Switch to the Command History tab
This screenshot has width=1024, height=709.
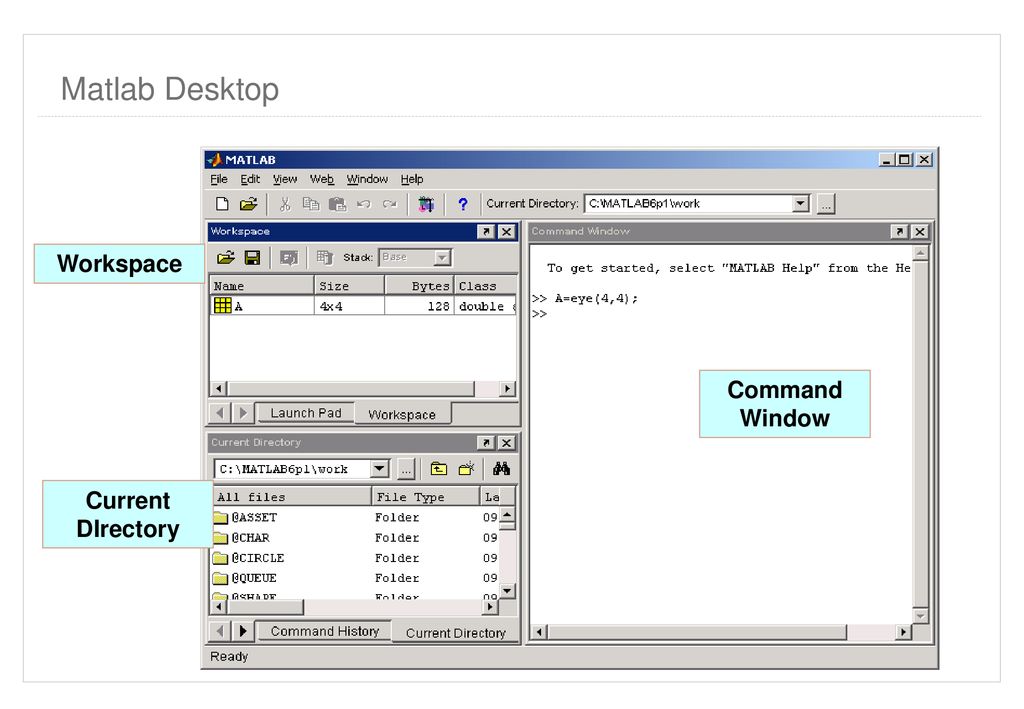click(325, 631)
